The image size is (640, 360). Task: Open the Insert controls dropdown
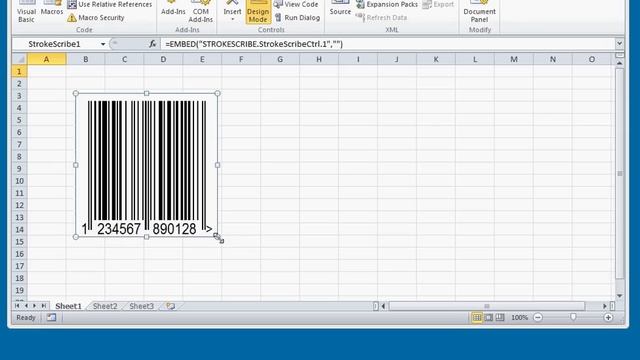(x=232, y=12)
